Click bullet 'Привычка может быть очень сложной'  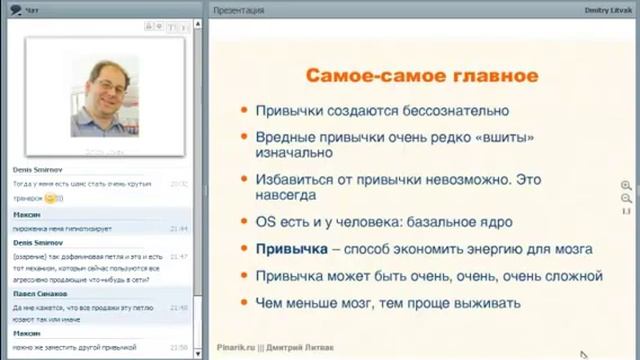[429, 276]
